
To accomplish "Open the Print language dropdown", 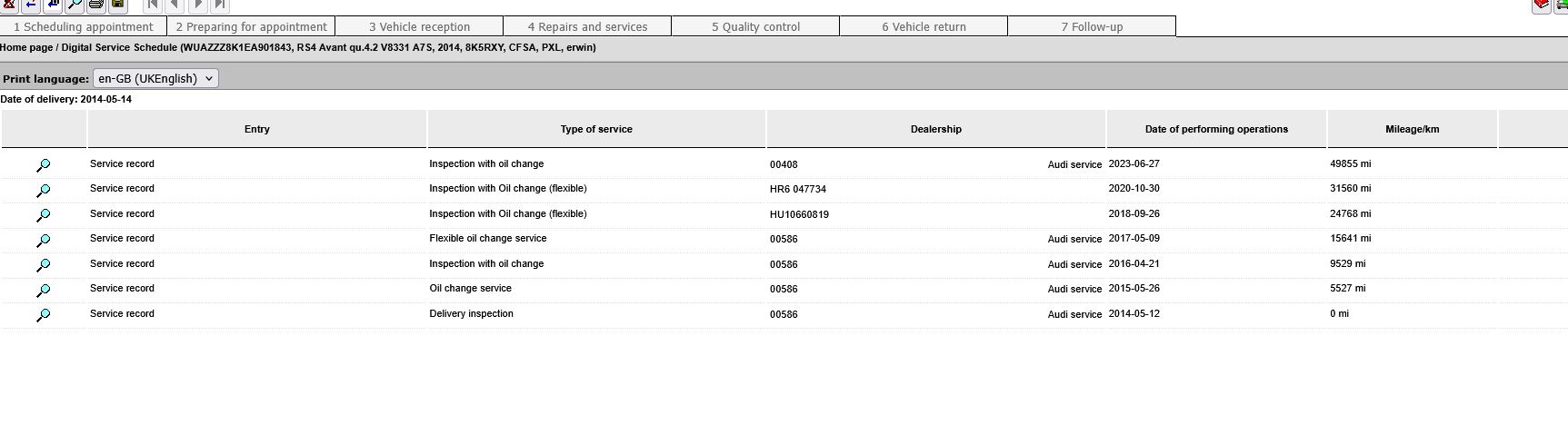I will pos(155,79).
